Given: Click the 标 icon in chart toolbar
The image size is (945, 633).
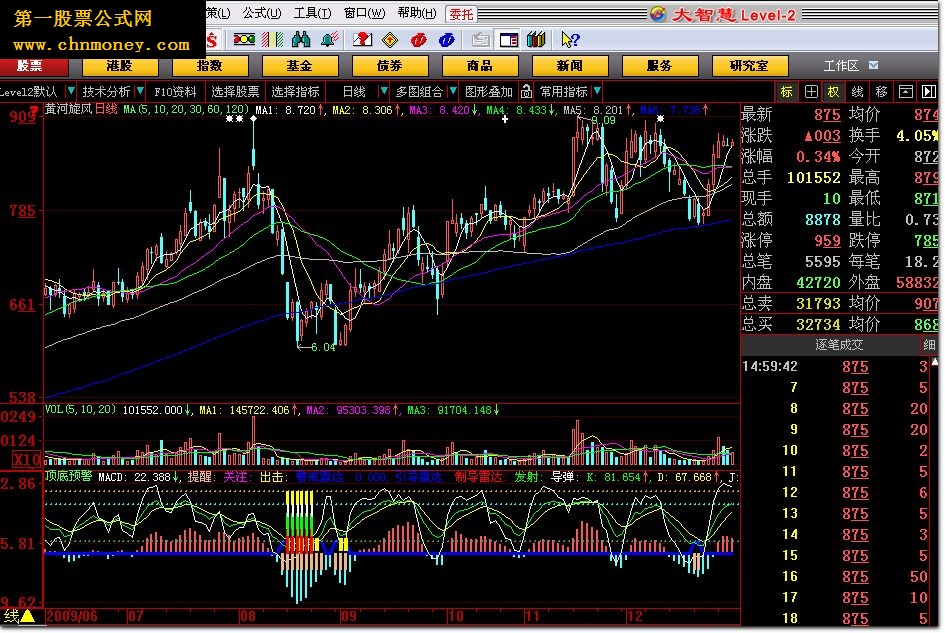Looking at the screenshot, I should (x=786, y=92).
